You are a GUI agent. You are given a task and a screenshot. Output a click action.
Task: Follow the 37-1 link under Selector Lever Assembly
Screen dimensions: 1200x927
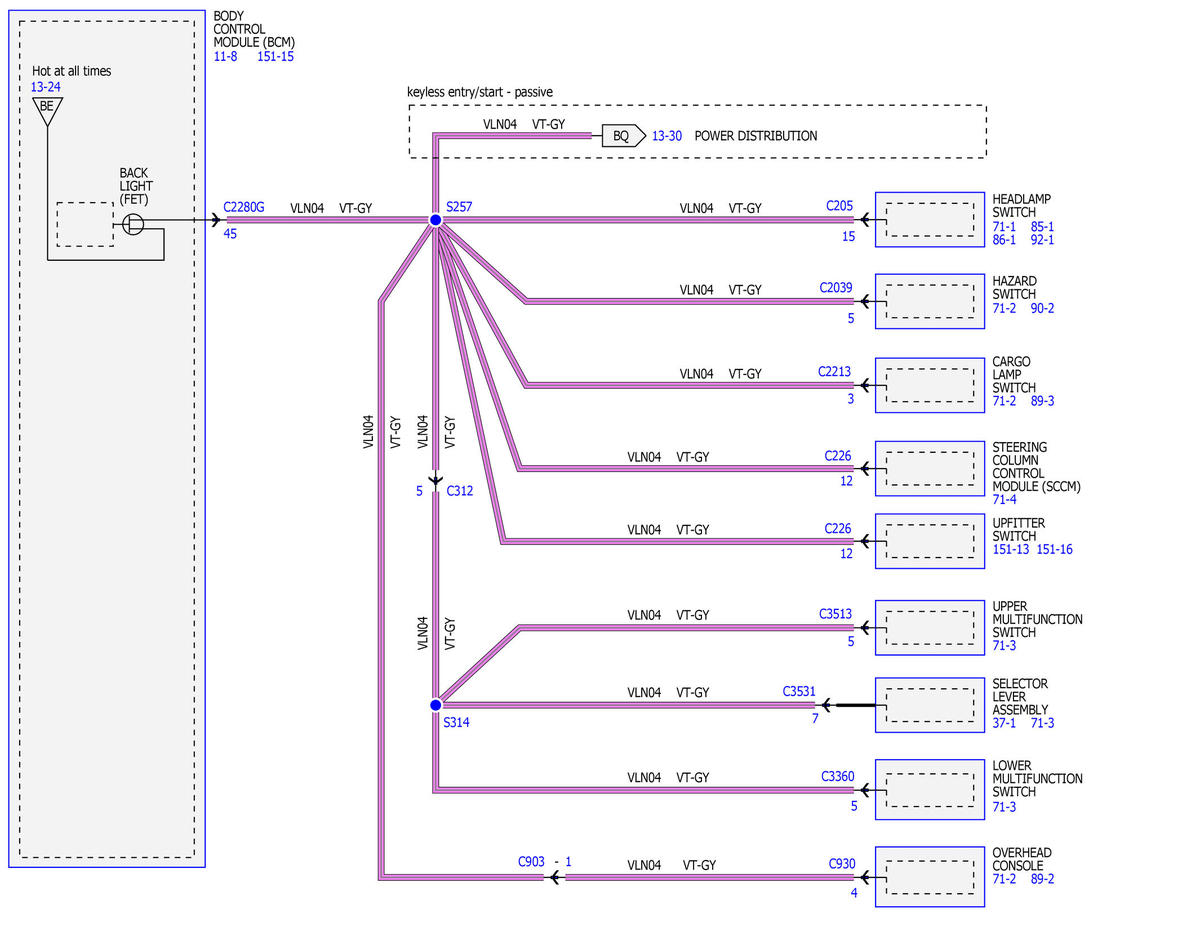(1004, 723)
